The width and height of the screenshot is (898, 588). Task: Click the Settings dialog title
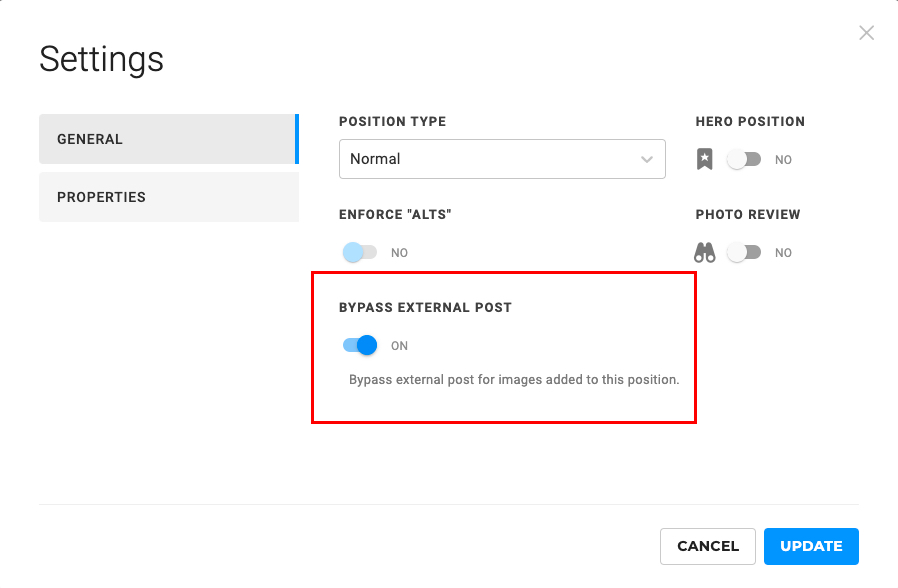click(x=101, y=60)
